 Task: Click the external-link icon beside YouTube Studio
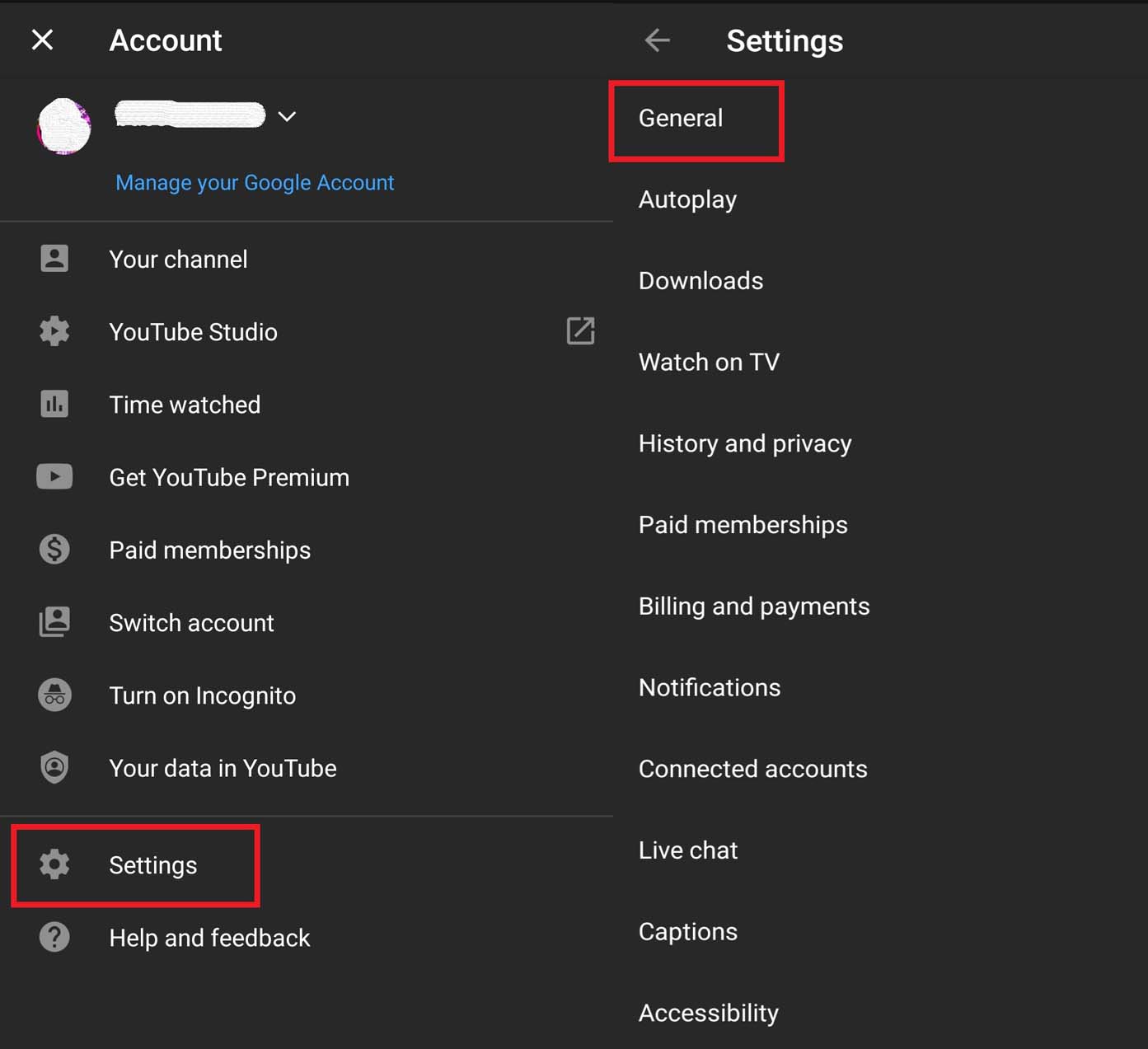(581, 331)
